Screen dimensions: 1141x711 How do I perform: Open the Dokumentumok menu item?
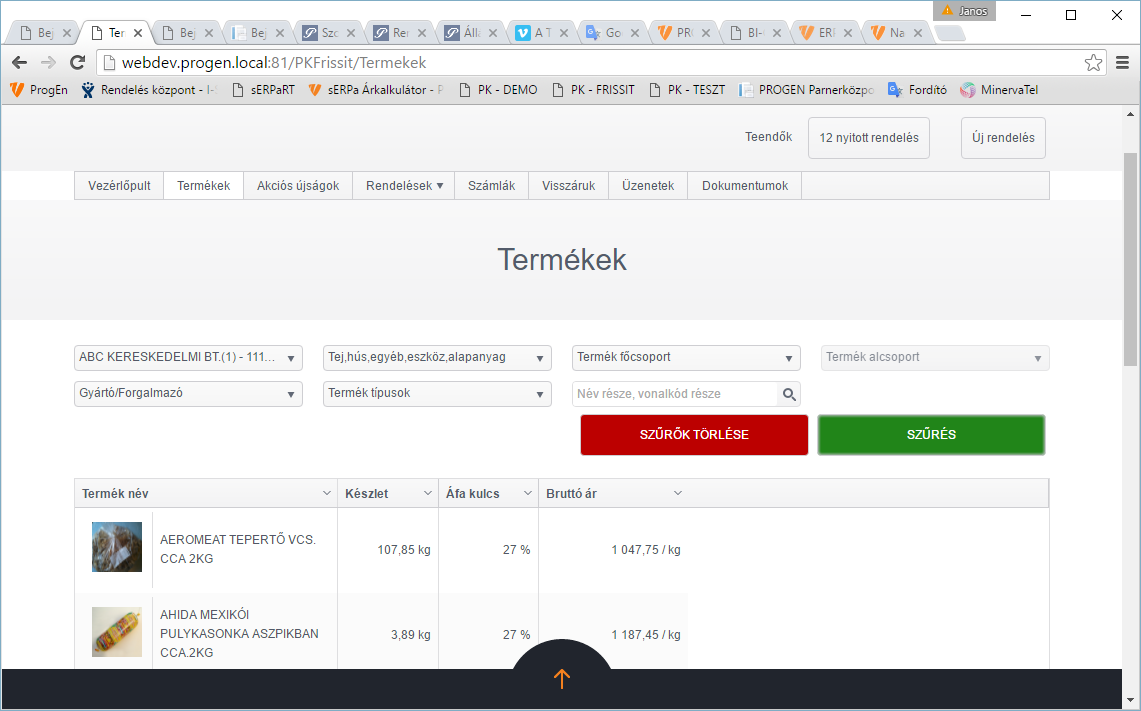pyautogui.click(x=744, y=186)
